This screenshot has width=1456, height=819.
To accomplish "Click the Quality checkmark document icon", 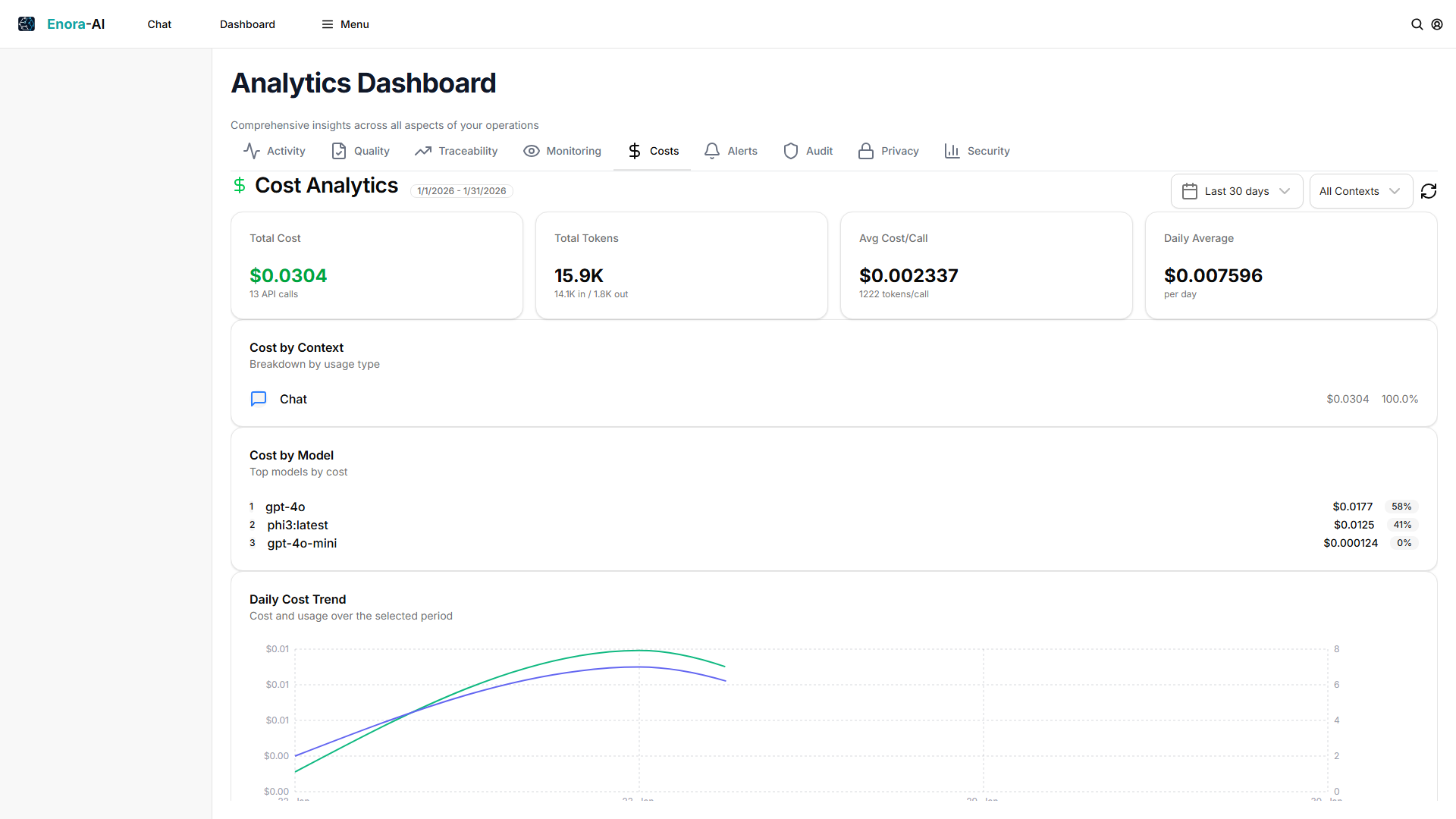I will point(339,151).
